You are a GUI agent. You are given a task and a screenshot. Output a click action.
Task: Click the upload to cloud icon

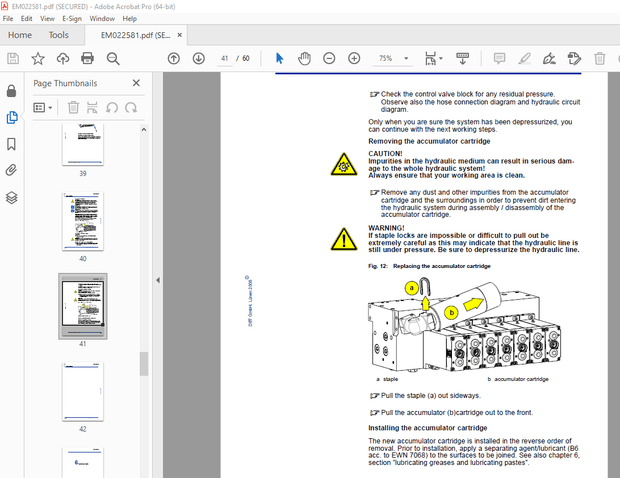click(63, 59)
